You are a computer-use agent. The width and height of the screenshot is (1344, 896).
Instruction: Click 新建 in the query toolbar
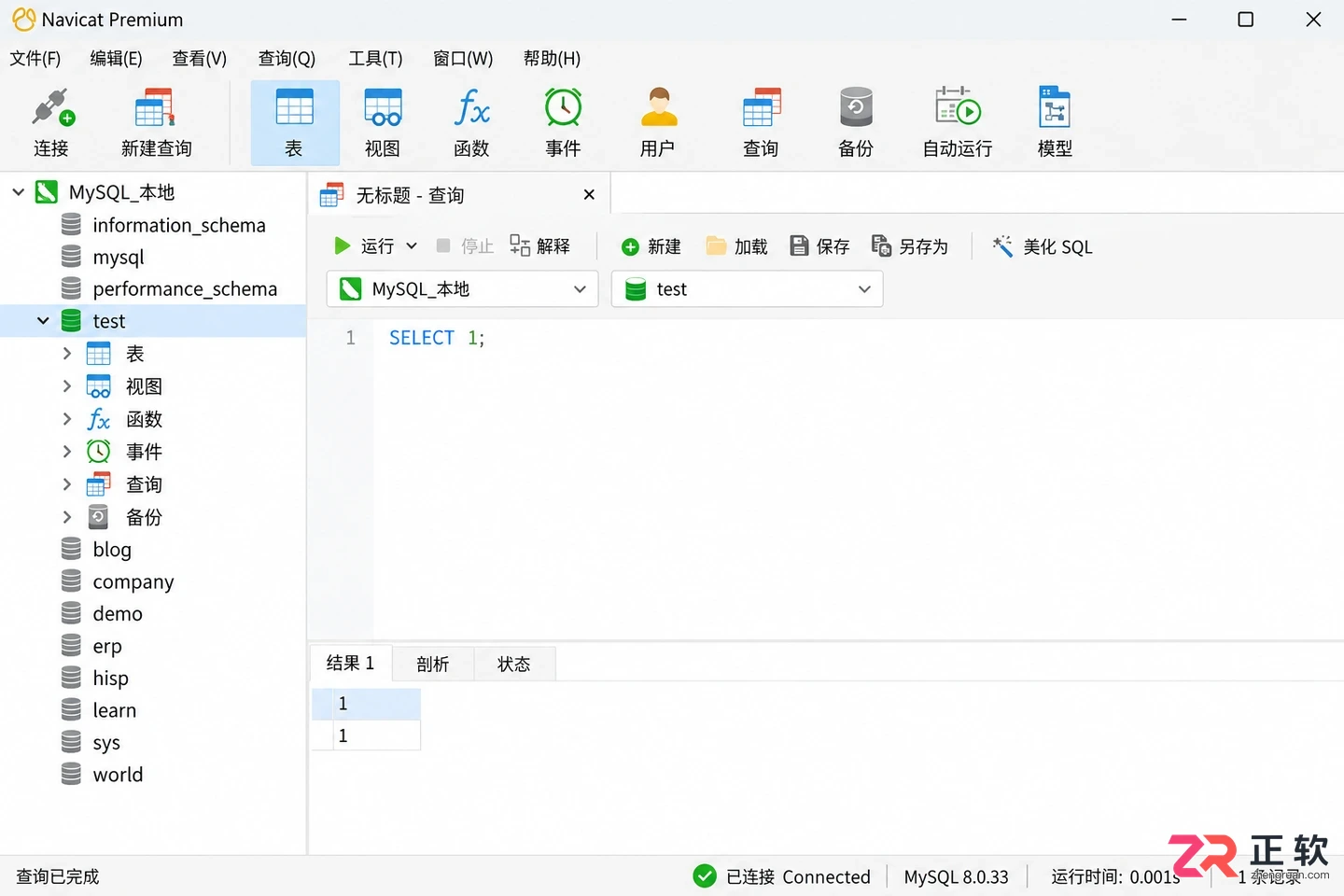pyautogui.click(x=651, y=246)
